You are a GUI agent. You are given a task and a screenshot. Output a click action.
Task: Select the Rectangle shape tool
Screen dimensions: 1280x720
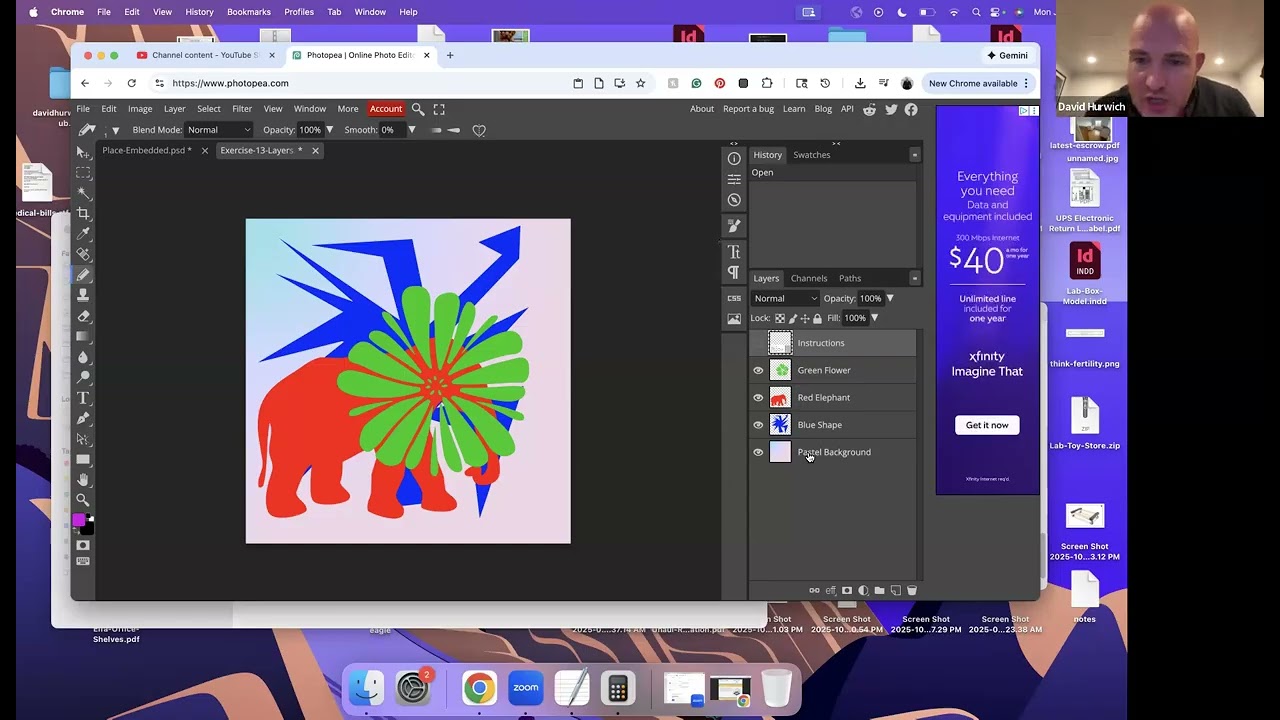click(x=83, y=459)
